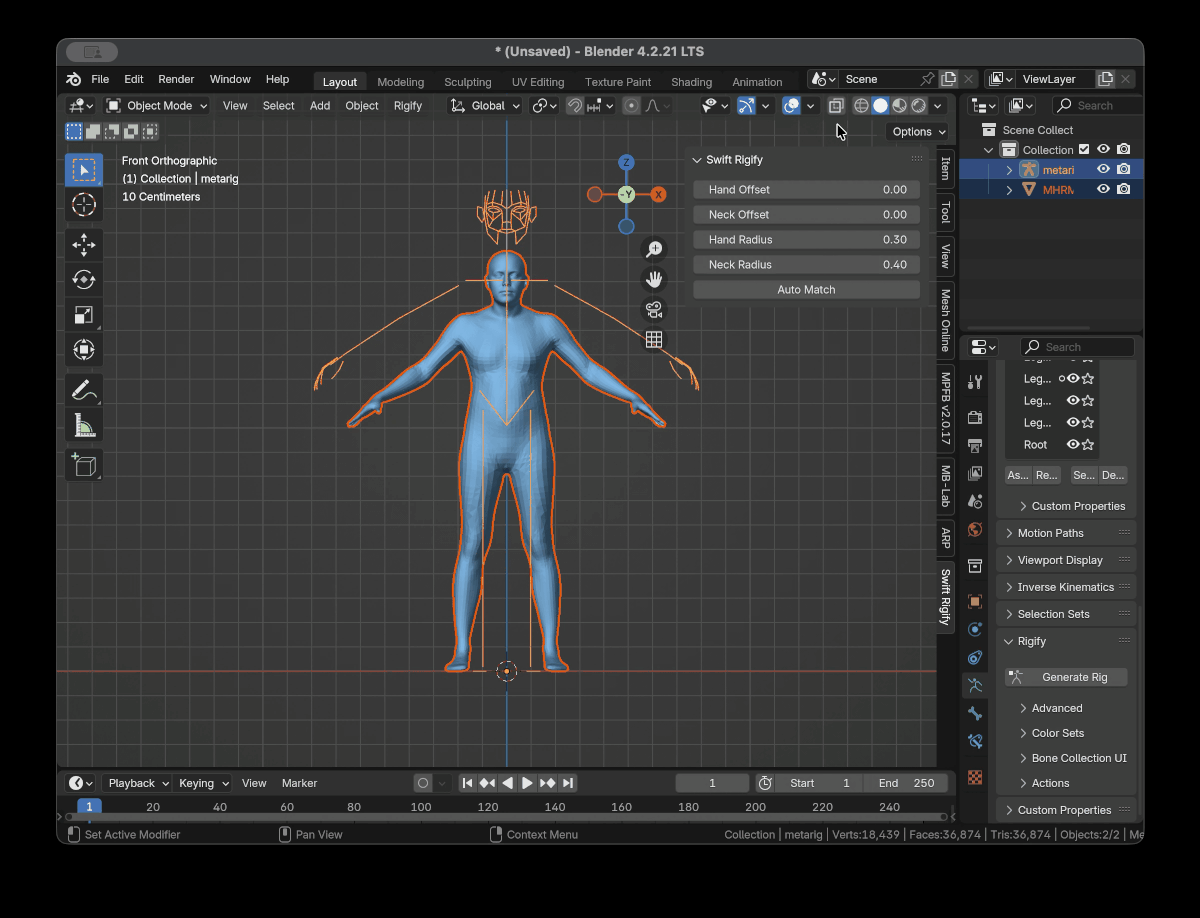Switch to the UV Editing workspace tab
The height and width of the screenshot is (918, 1200).
pos(538,82)
